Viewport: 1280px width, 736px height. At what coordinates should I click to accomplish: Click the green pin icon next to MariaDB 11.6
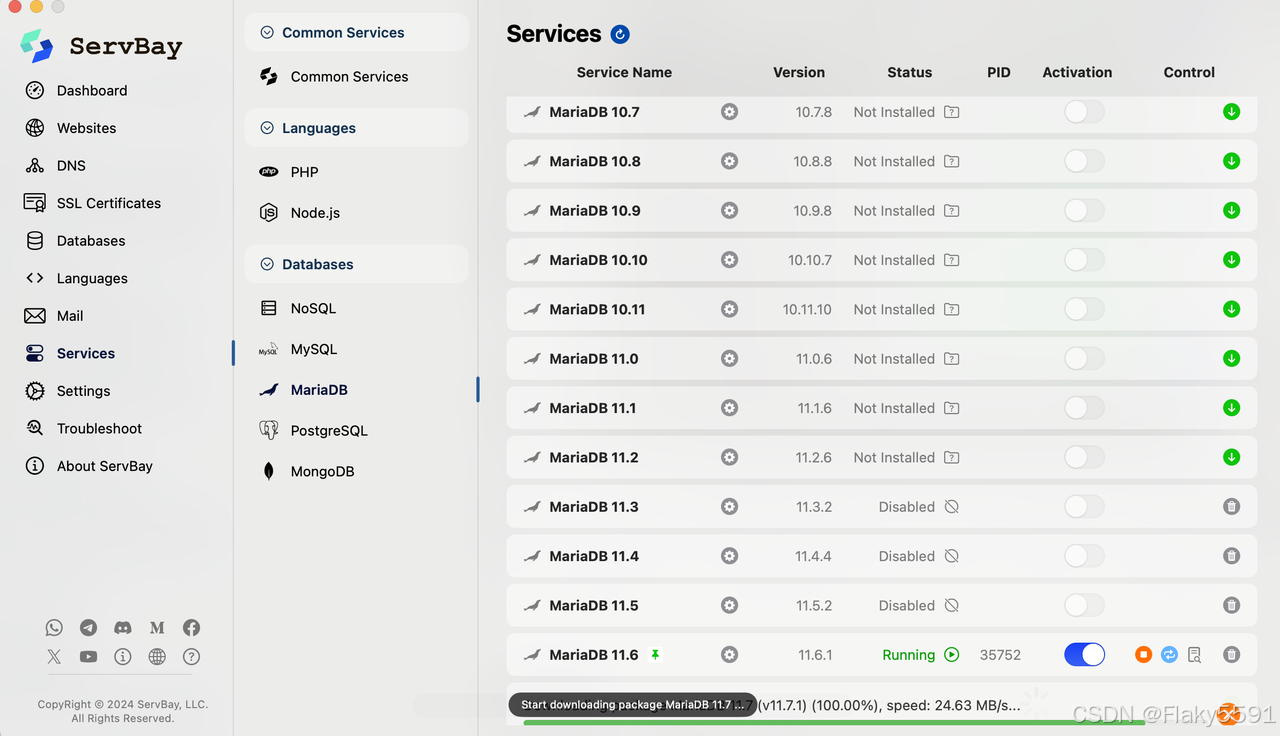click(655, 655)
